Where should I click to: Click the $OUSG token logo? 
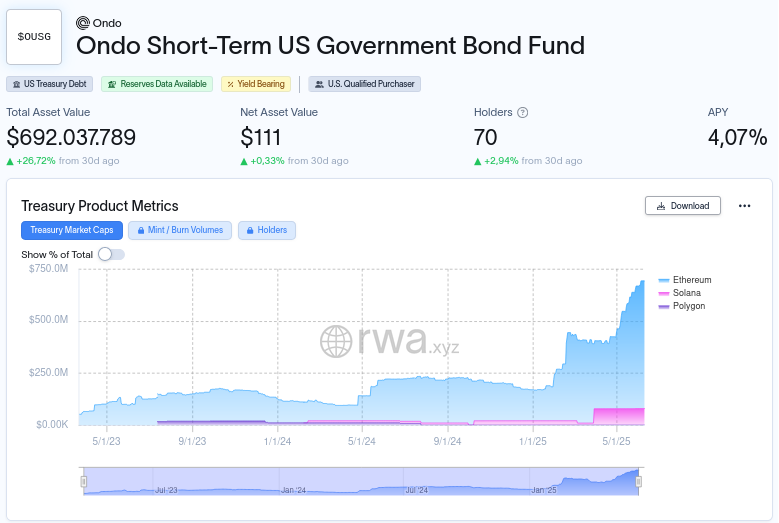(x=34, y=36)
